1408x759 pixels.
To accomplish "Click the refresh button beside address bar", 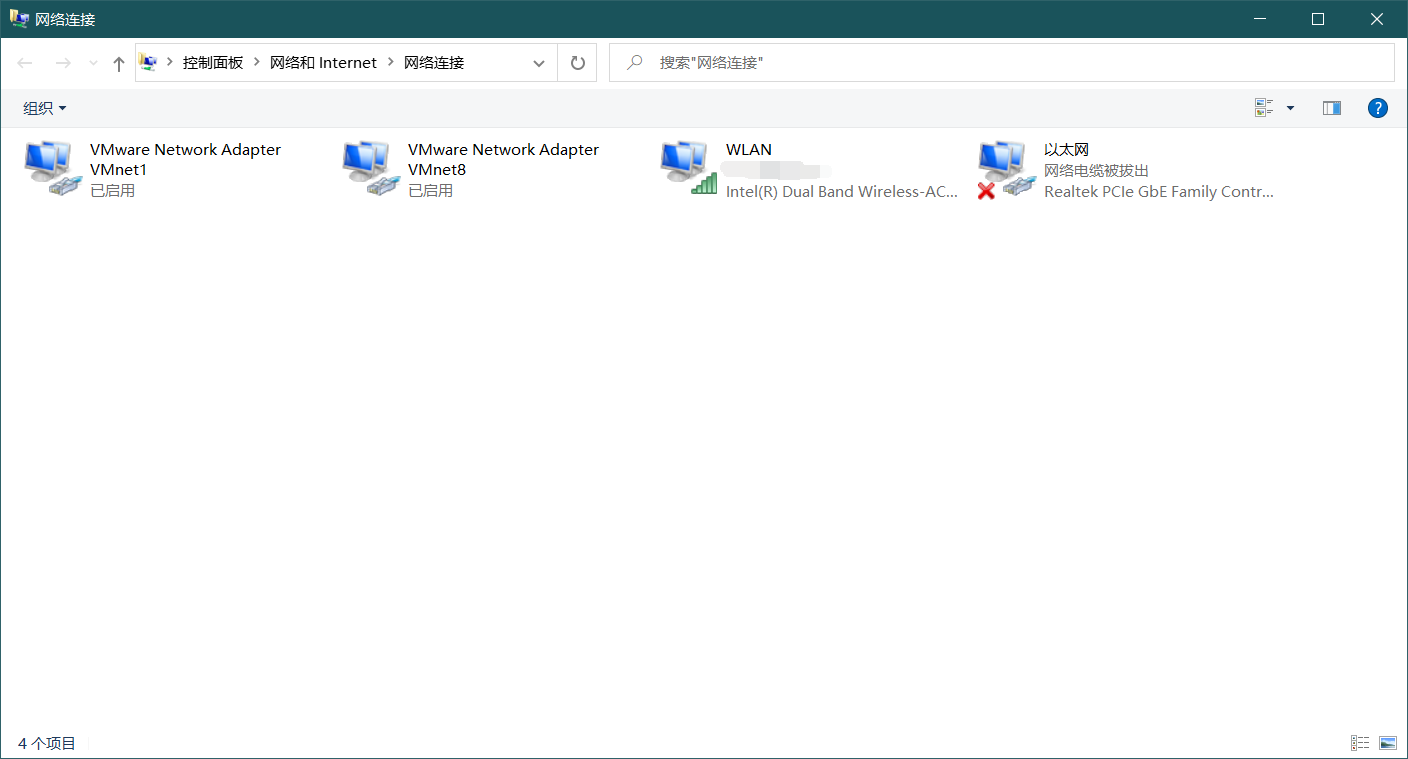I will pos(577,63).
